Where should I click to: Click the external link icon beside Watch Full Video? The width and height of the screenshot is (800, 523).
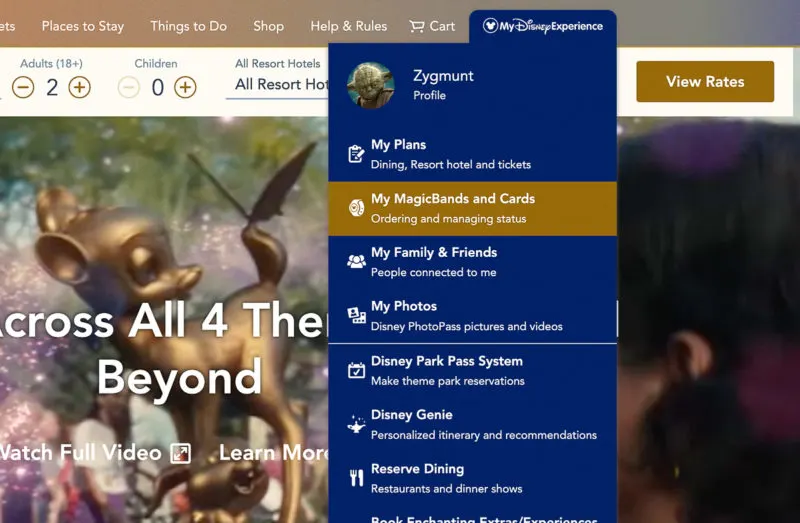181,453
